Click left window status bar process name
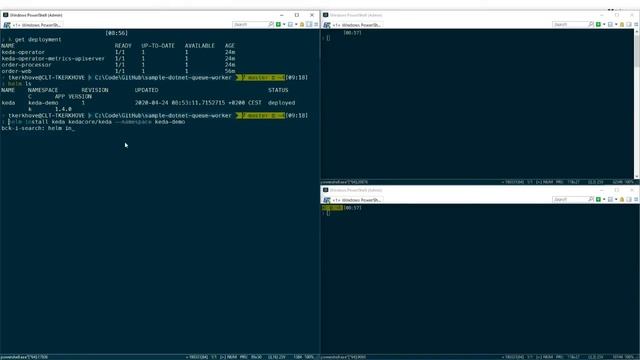The height and width of the screenshot is (360, 640). coord(24,357)
